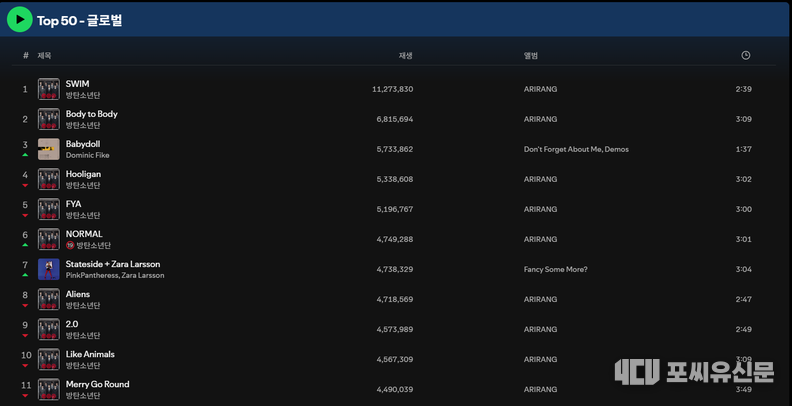Sort by the 앨범 column header
Image resolution: width=792 pixels, height=406 pixels.
click(x=530, y=55)
